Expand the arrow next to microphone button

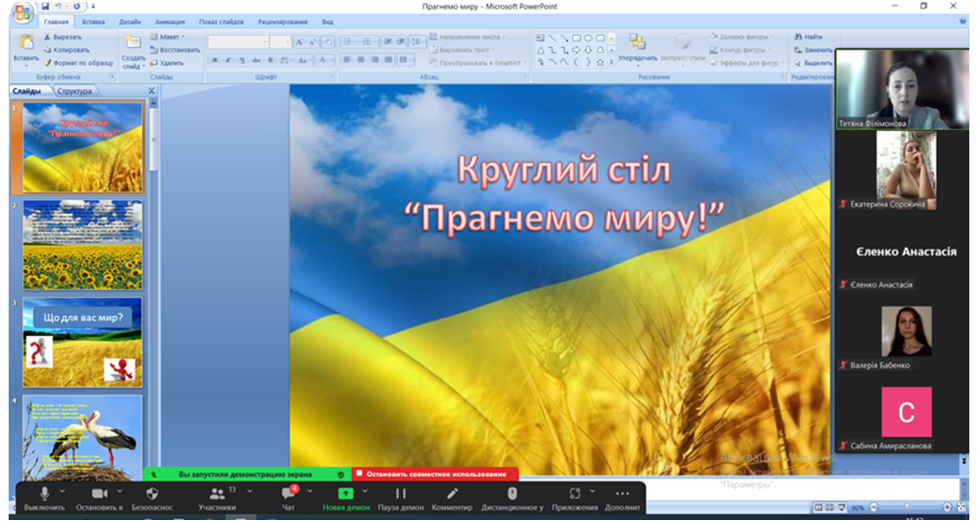64,491
